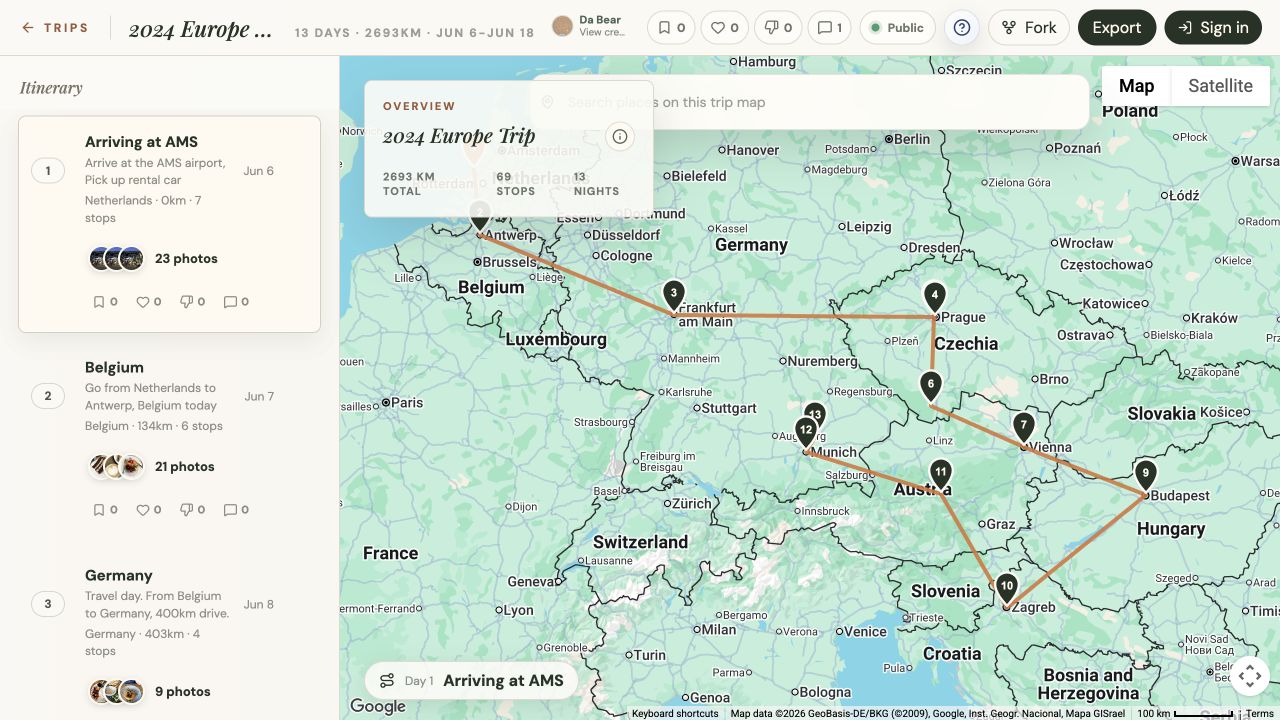Export the trip
The width and height of the screenshot is (1280, 720).
coord(1117,28)
